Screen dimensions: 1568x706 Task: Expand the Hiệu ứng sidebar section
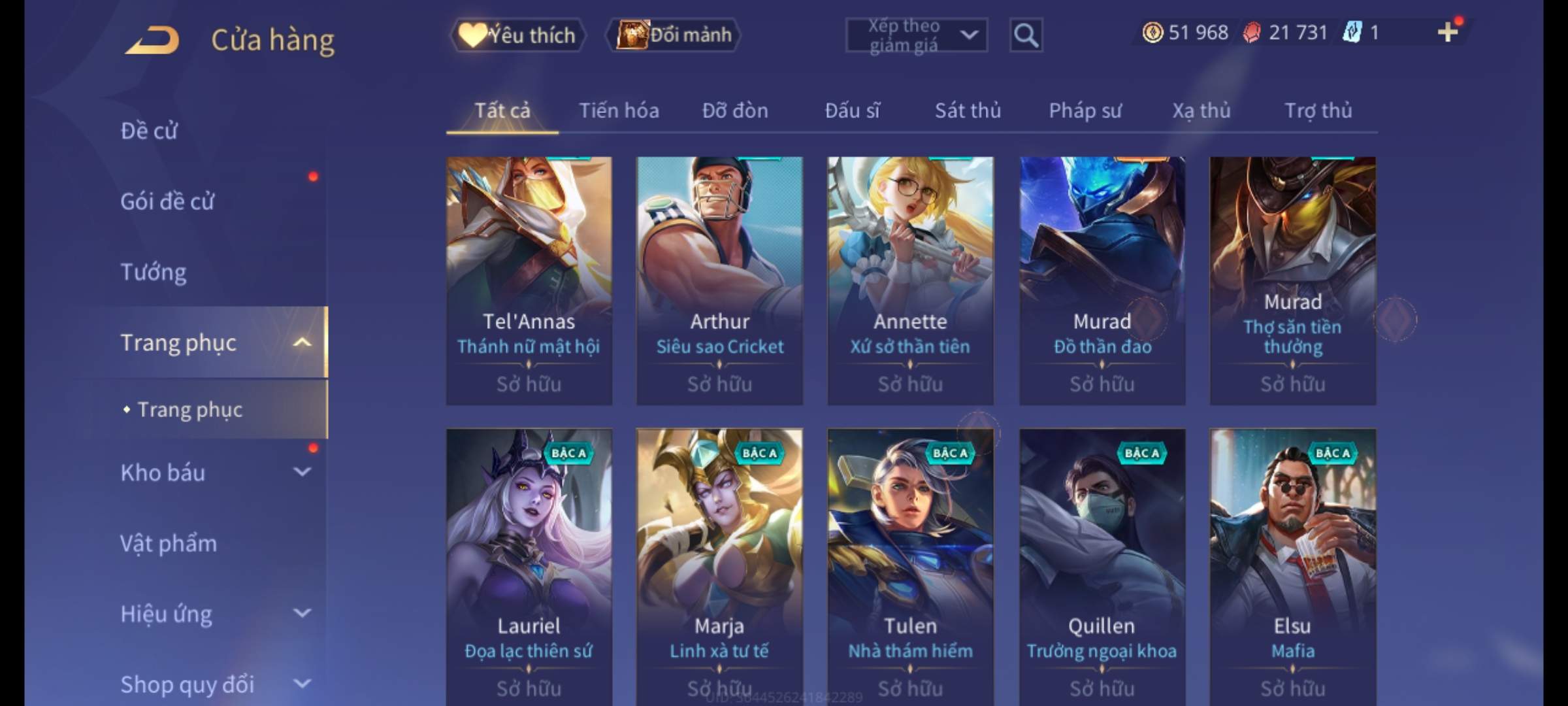(x=302, y=613)
